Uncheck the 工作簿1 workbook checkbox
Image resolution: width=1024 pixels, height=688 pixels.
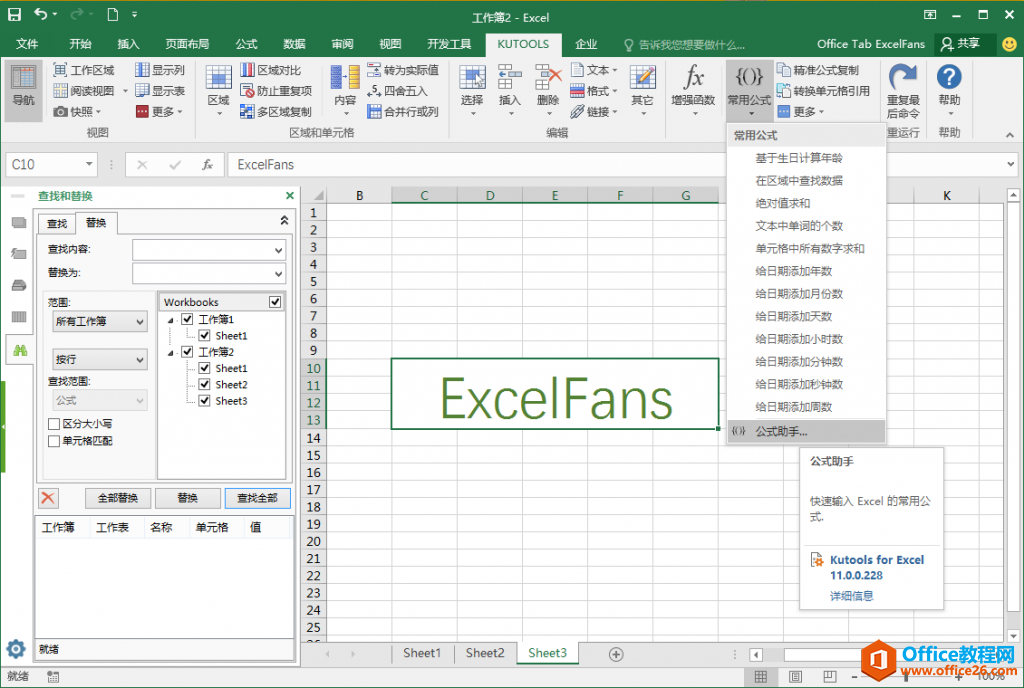(x=187, y=319)
